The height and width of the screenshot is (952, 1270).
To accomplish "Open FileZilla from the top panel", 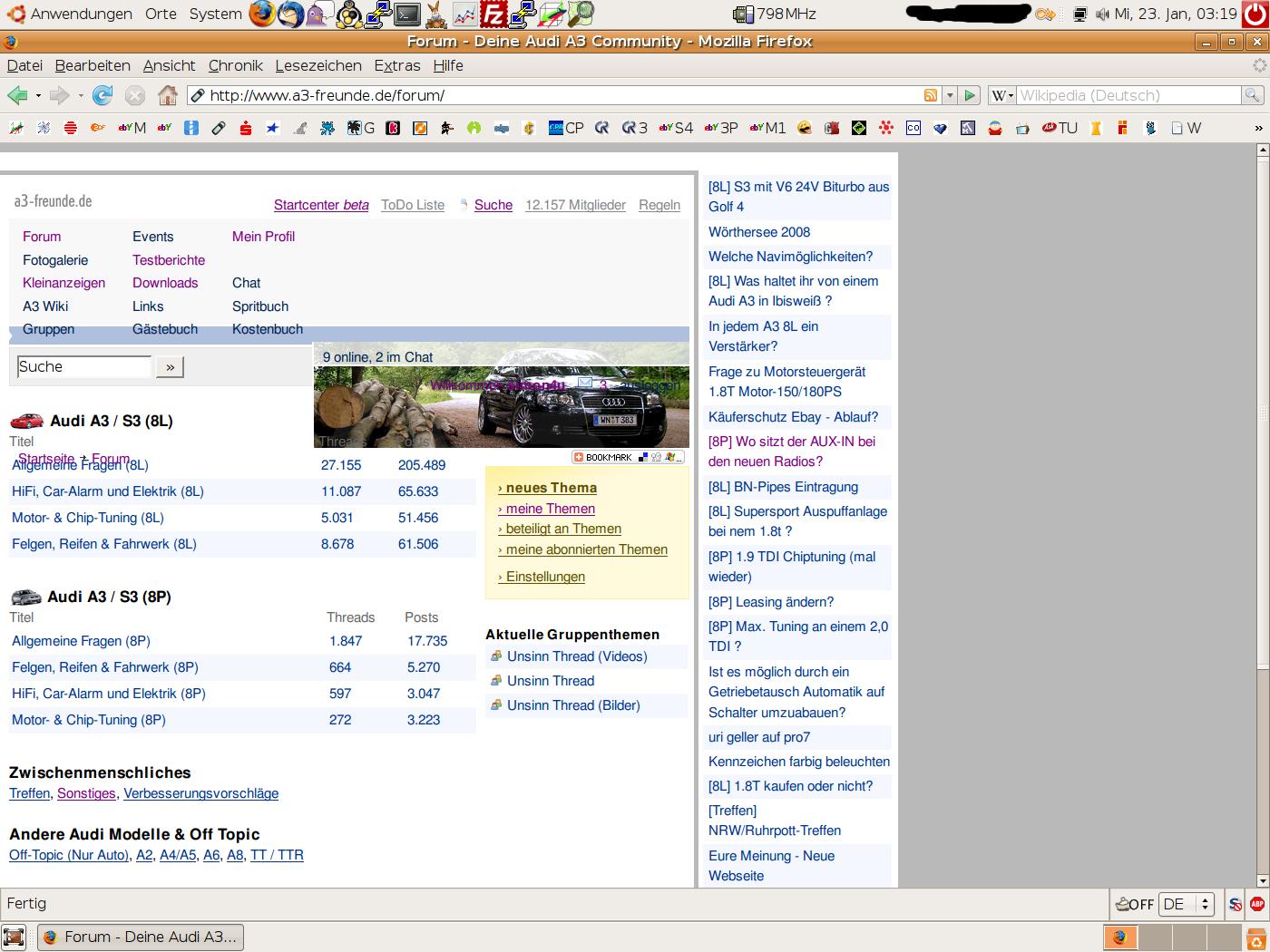I will (493, 14).
